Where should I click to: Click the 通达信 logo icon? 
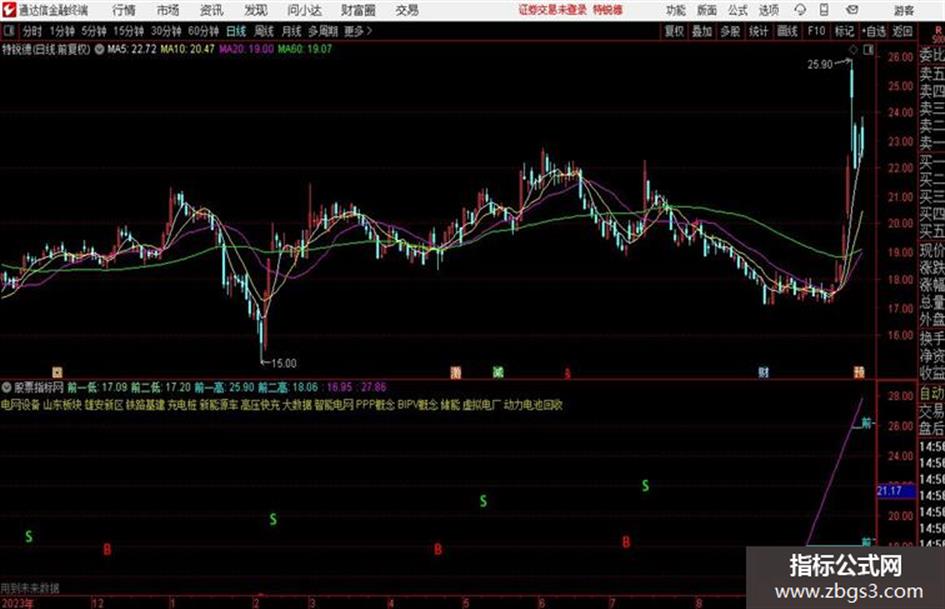pyautogui.click(x=10, y=10)
